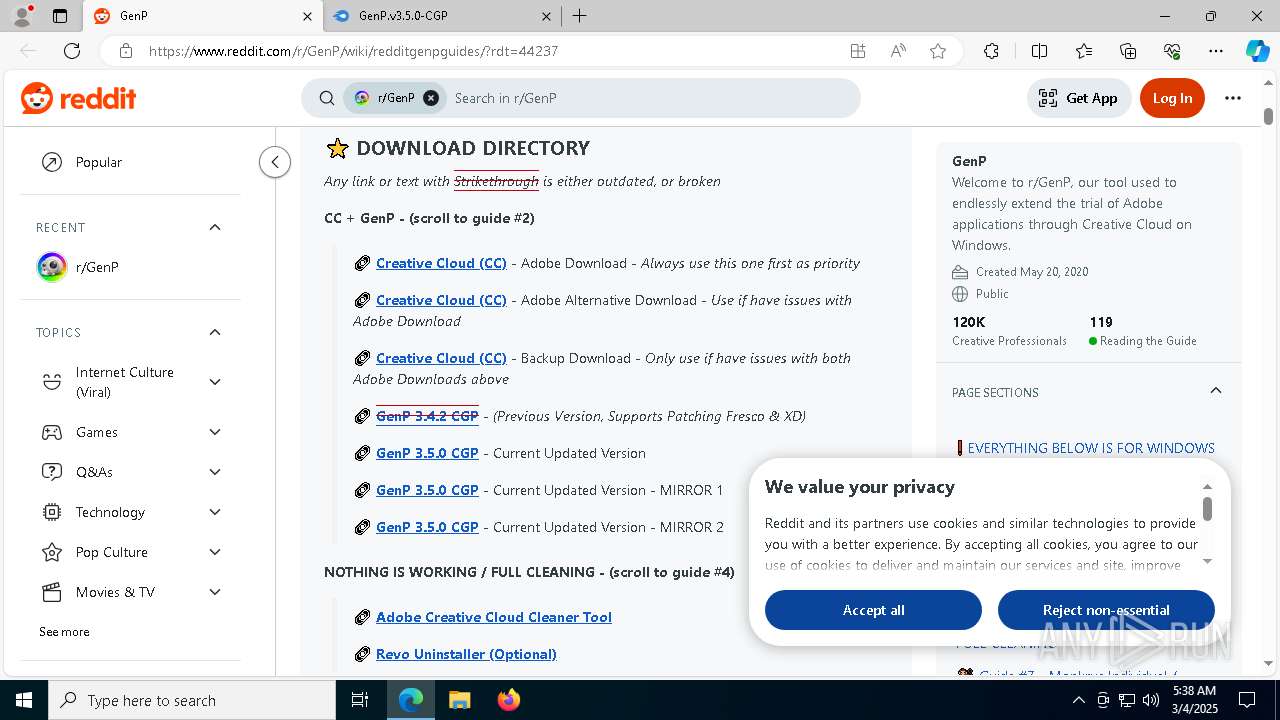This screenshot has width=1280, height=720.
Task: Switch to the GenP.v3.5.0-CGP browser tab
Action: 445,16
